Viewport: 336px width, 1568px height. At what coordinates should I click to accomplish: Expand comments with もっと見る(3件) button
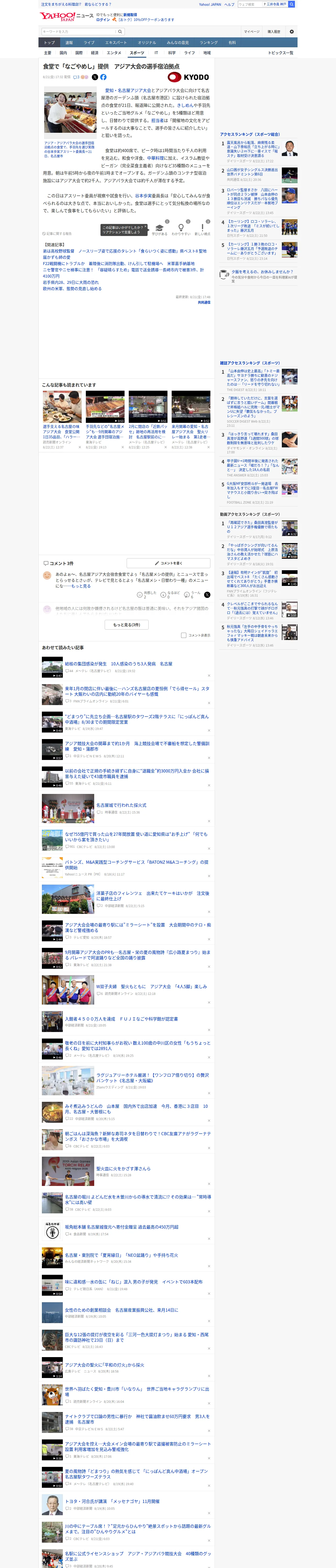tap(127, 625)
